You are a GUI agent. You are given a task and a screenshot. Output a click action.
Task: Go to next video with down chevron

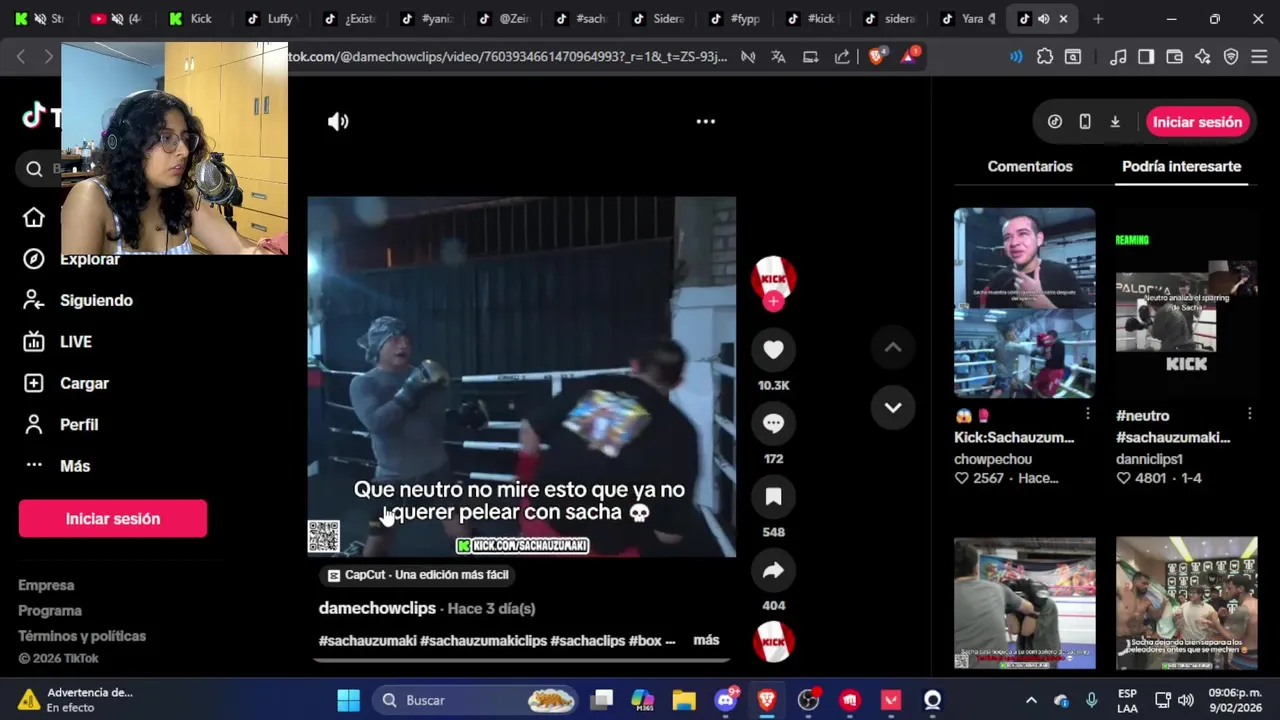pyautogui.click(x=893, y=408)
